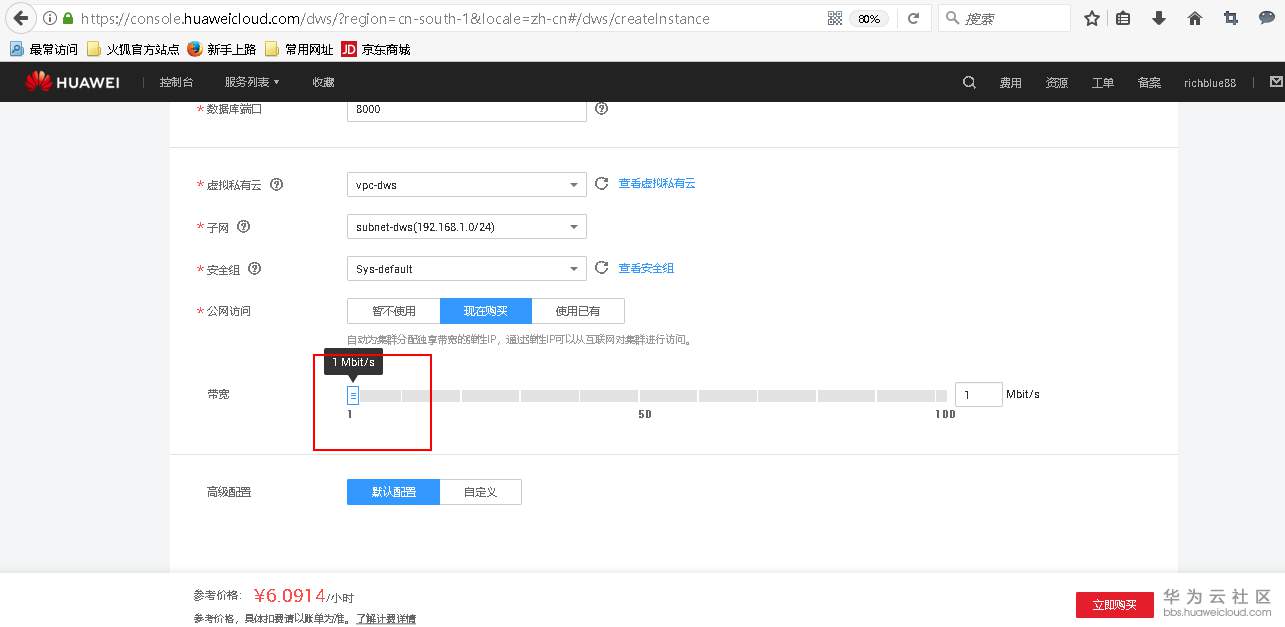
Task: Open the console search magnifier icon
Action: point(967,82)
